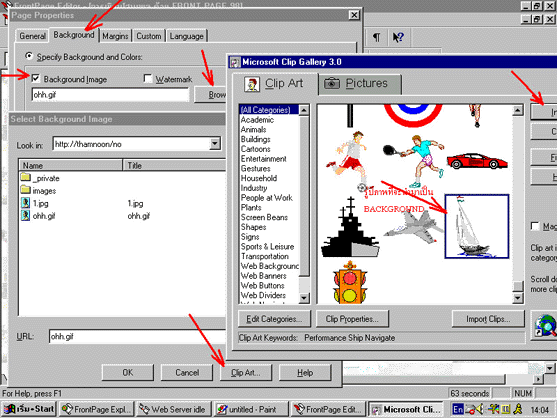The width and height of the screenshot is (557, 418).
Task: Click the globe web clips icon
Action: pos(545,325)
